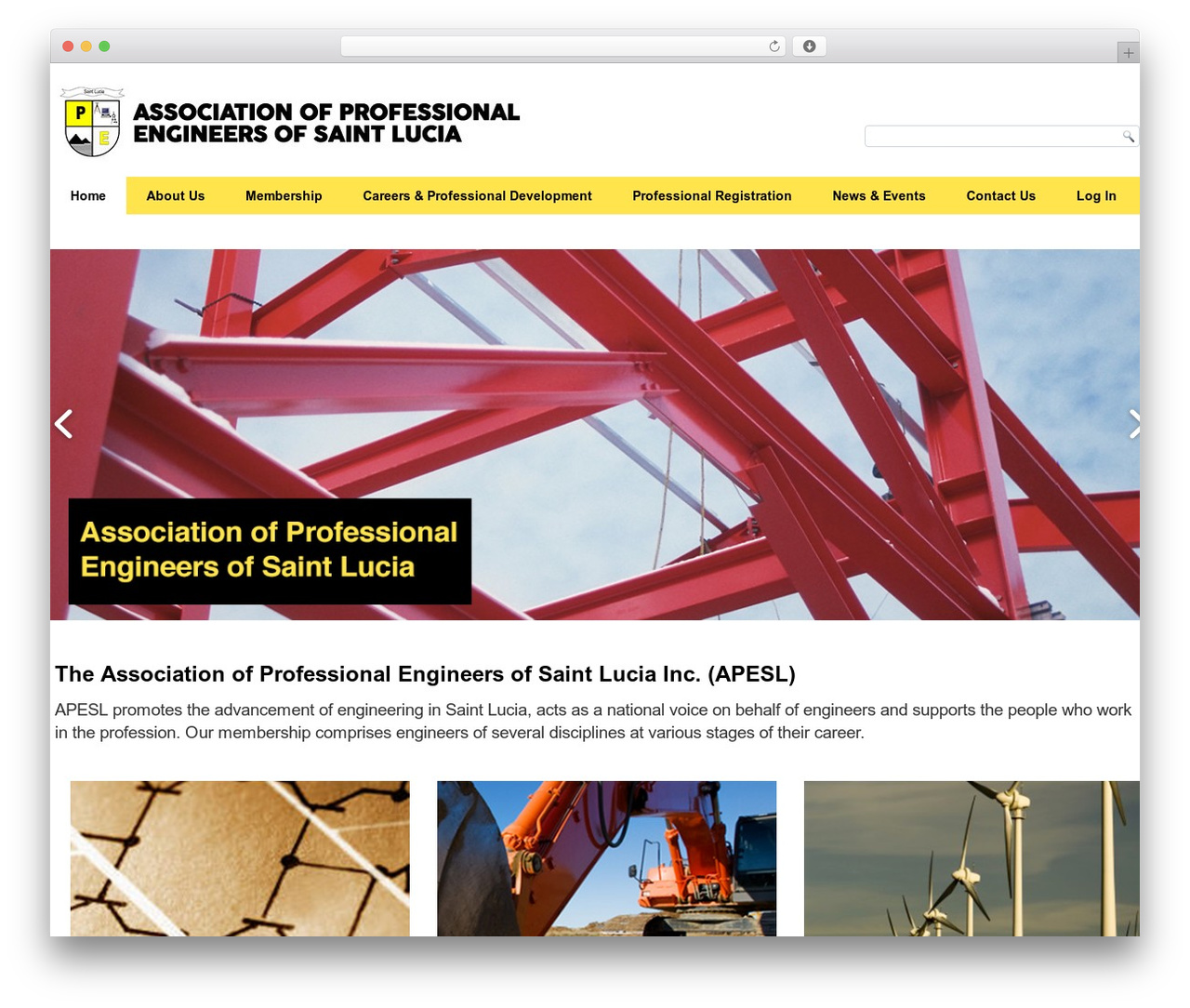Click the Association of Professional Engineers header title
The height and width of the screenshot is (1008, 1190).
click(x=326, y=123)
